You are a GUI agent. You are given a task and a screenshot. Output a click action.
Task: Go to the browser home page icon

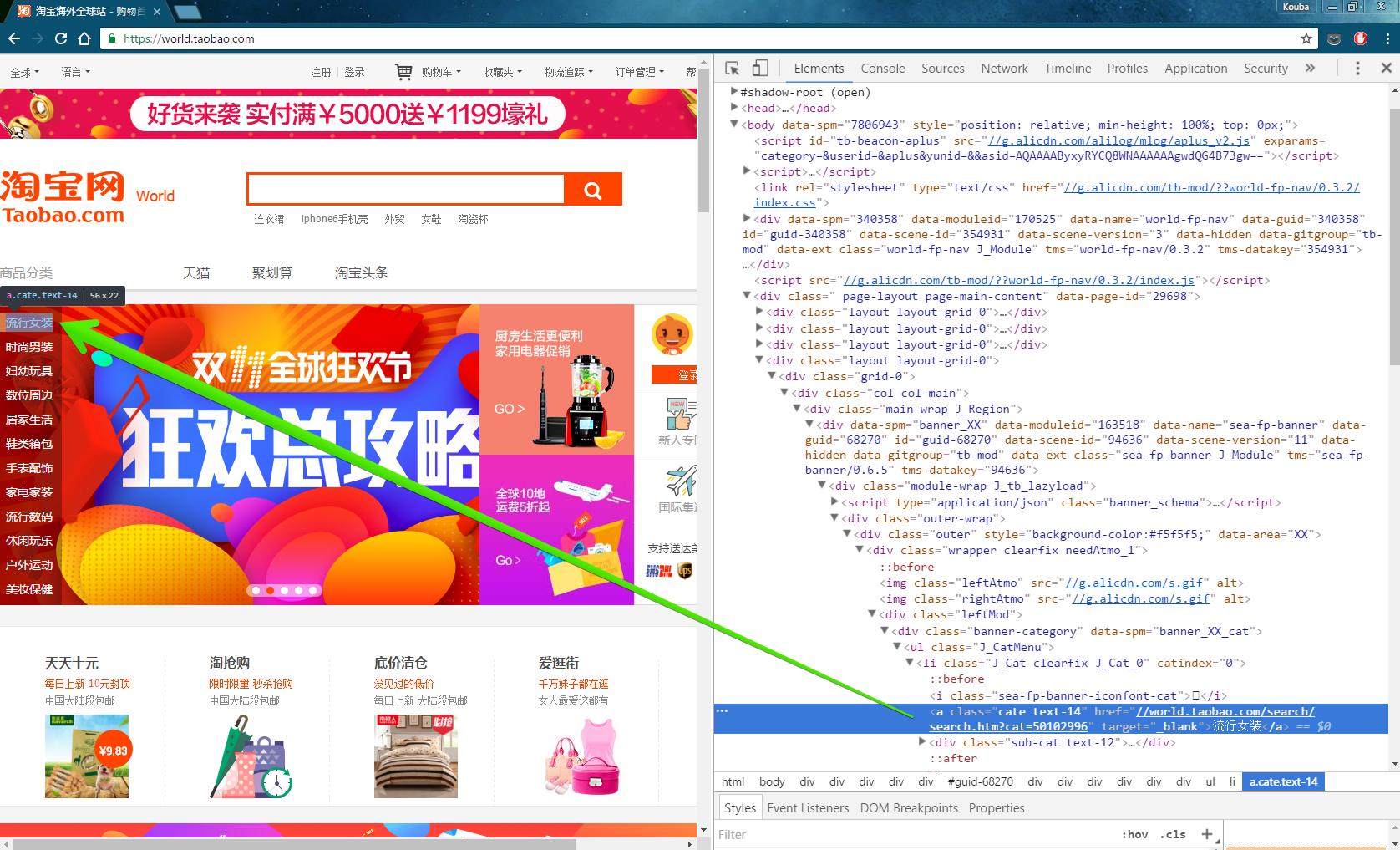point(84,38)
